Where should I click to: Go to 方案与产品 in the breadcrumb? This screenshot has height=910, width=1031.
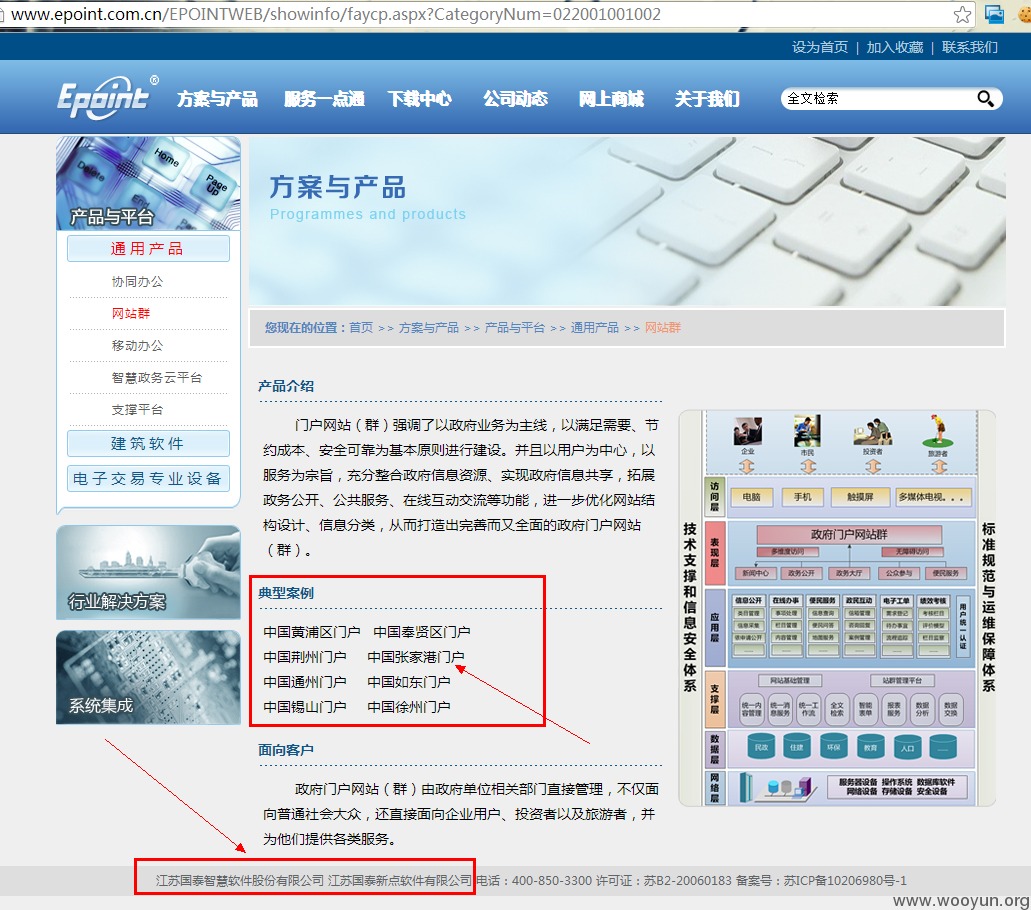(429, 327)
